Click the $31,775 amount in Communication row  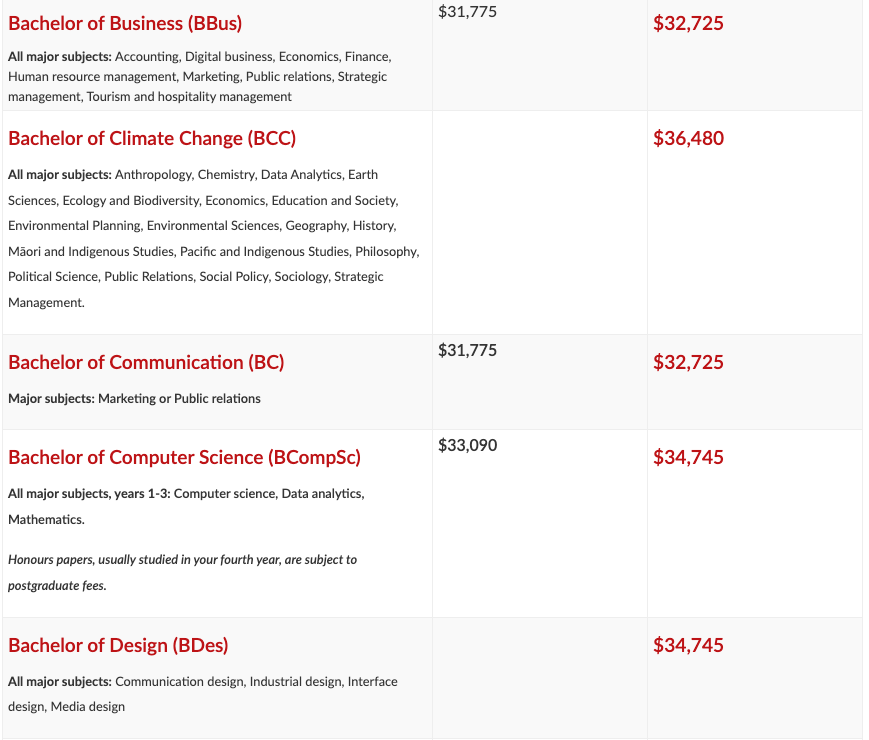467,350
